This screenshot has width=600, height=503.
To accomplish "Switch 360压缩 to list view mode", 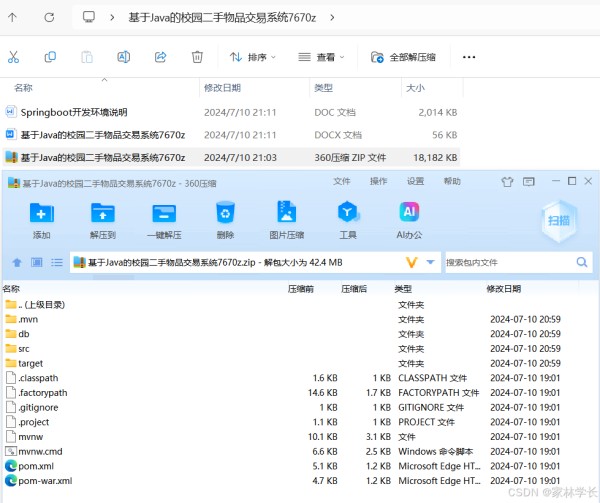I will (57, 262).
